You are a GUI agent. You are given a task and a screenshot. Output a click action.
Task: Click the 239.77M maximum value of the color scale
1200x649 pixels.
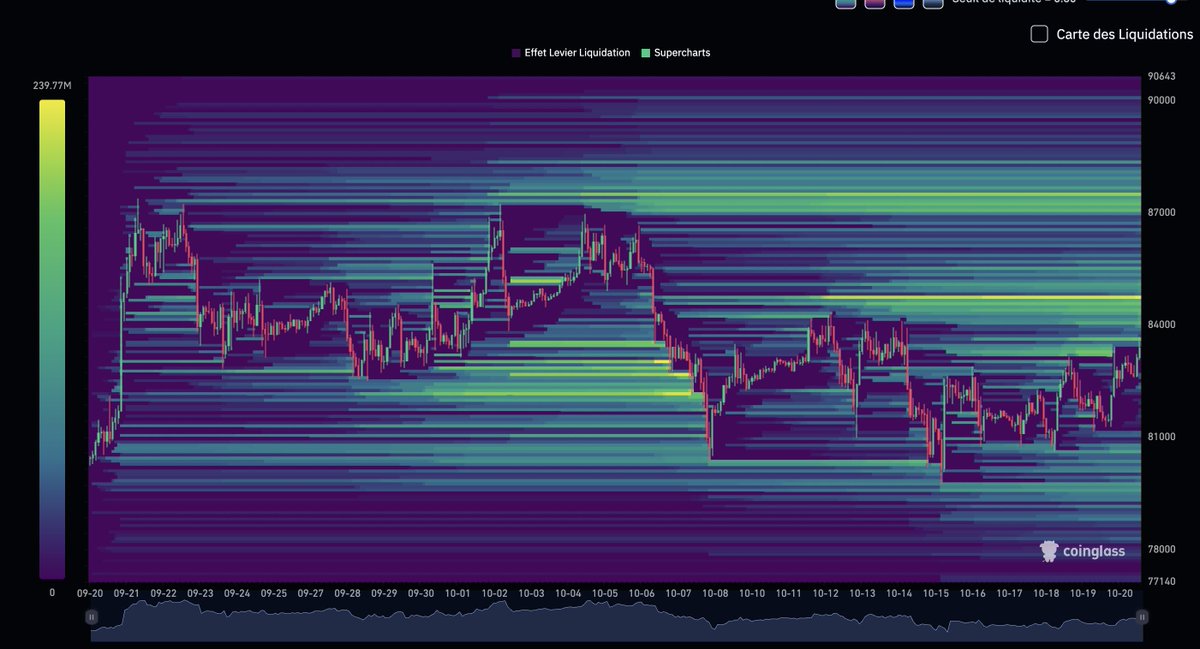[52, 86]
